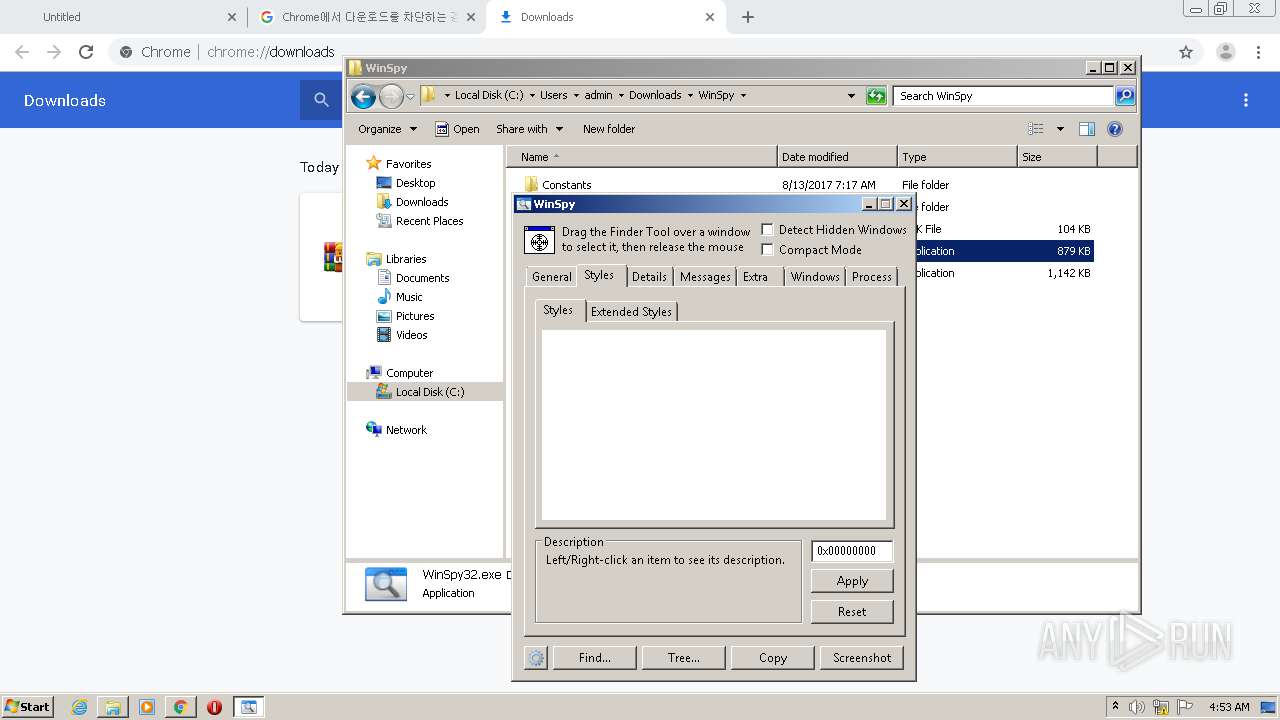Open the view options dropdown arrow
The image size is (1280, 720).
click(1060, 129)
